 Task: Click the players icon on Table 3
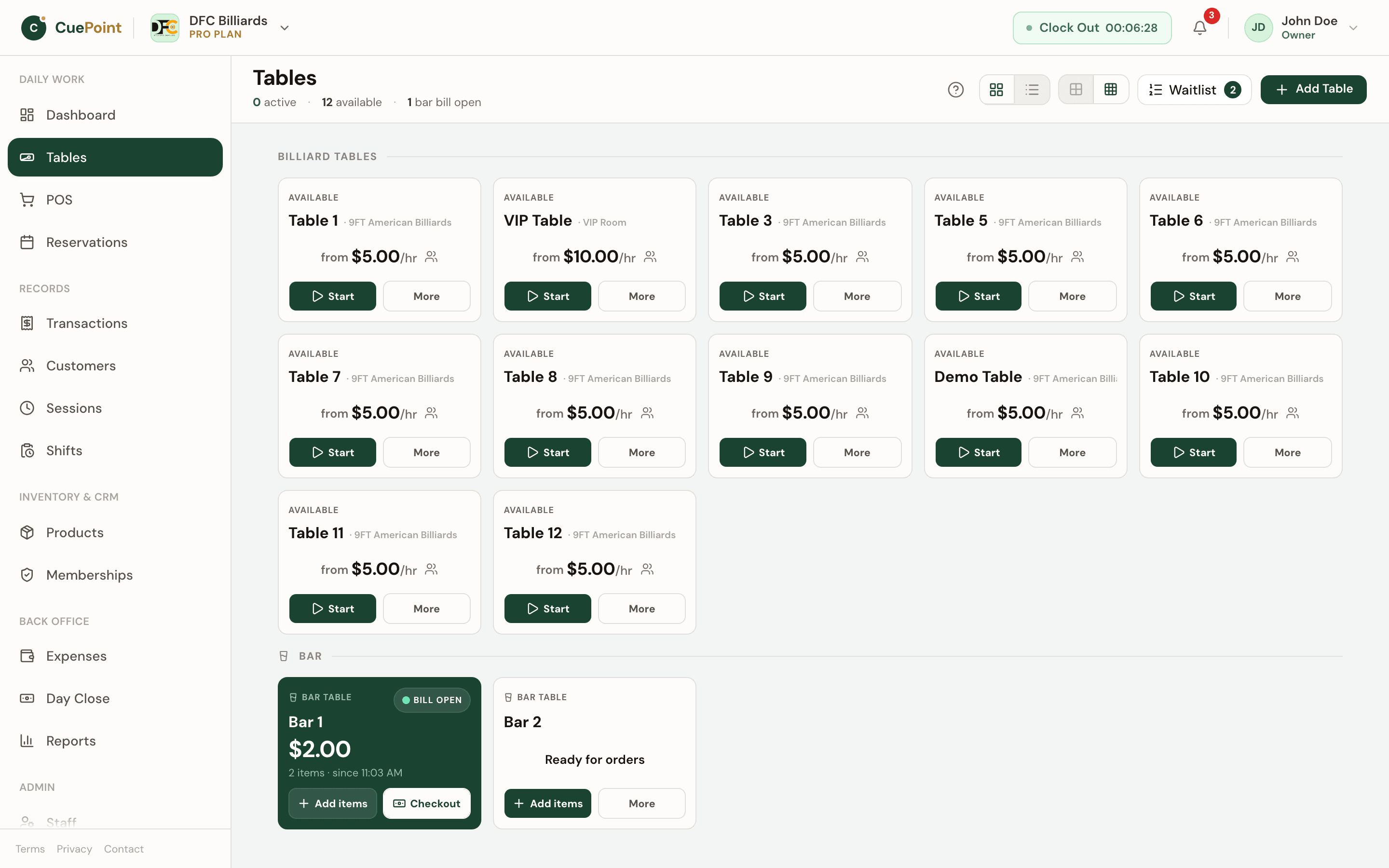[862, 257]
